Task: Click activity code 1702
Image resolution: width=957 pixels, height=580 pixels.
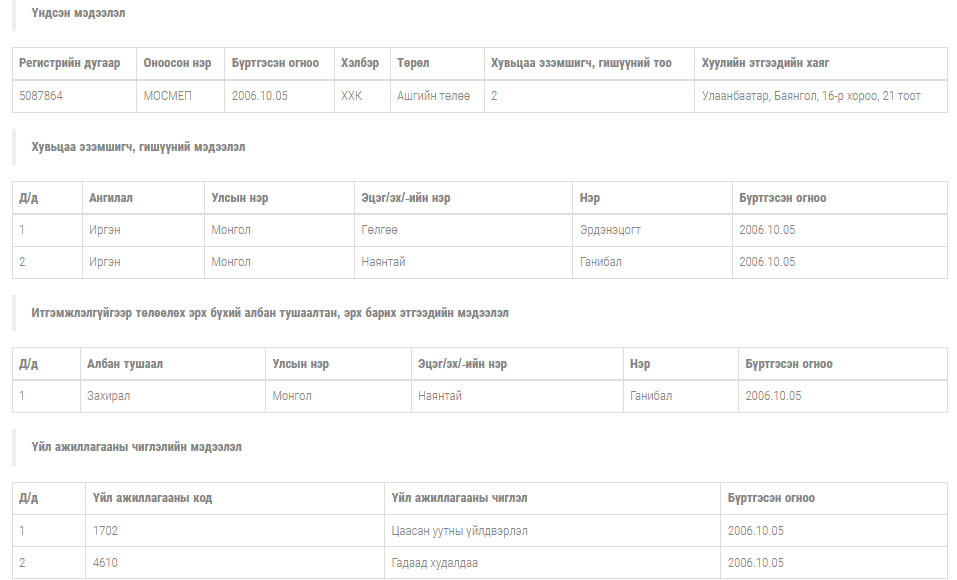Action: click(x=105, y=531)
